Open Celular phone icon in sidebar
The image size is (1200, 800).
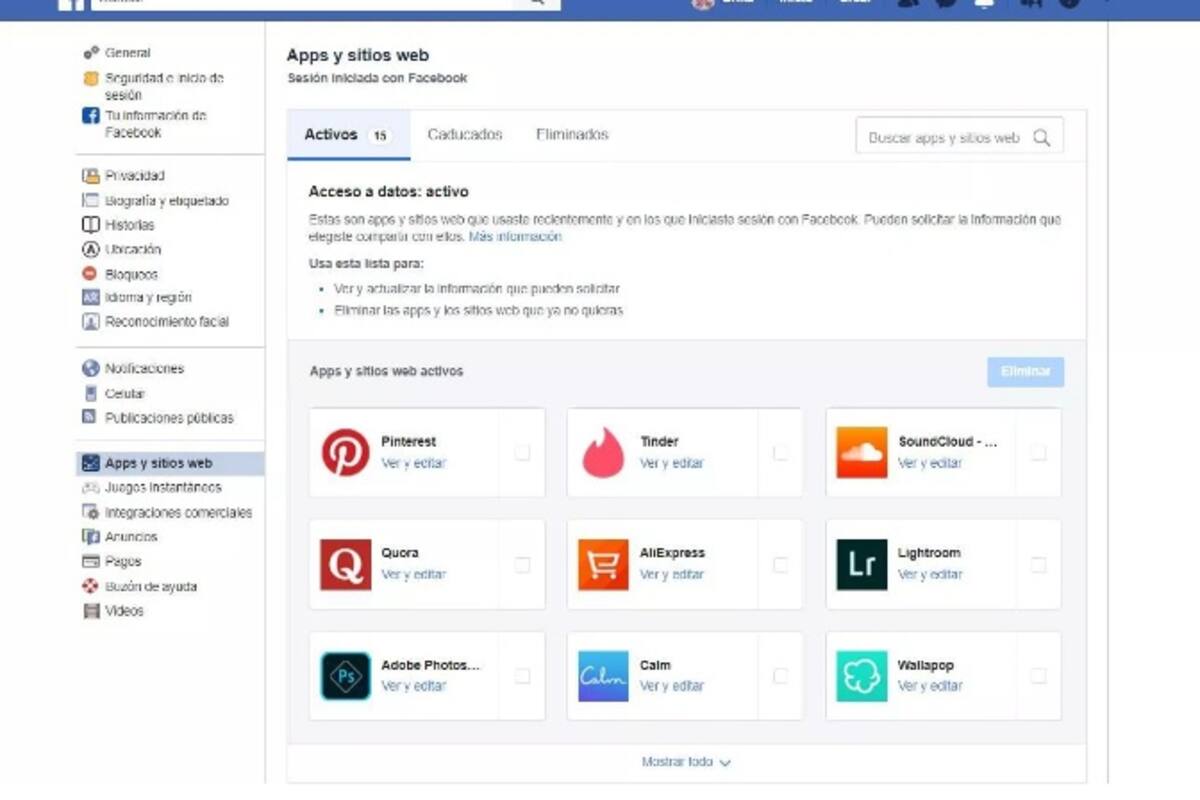[x=91, y=394]
